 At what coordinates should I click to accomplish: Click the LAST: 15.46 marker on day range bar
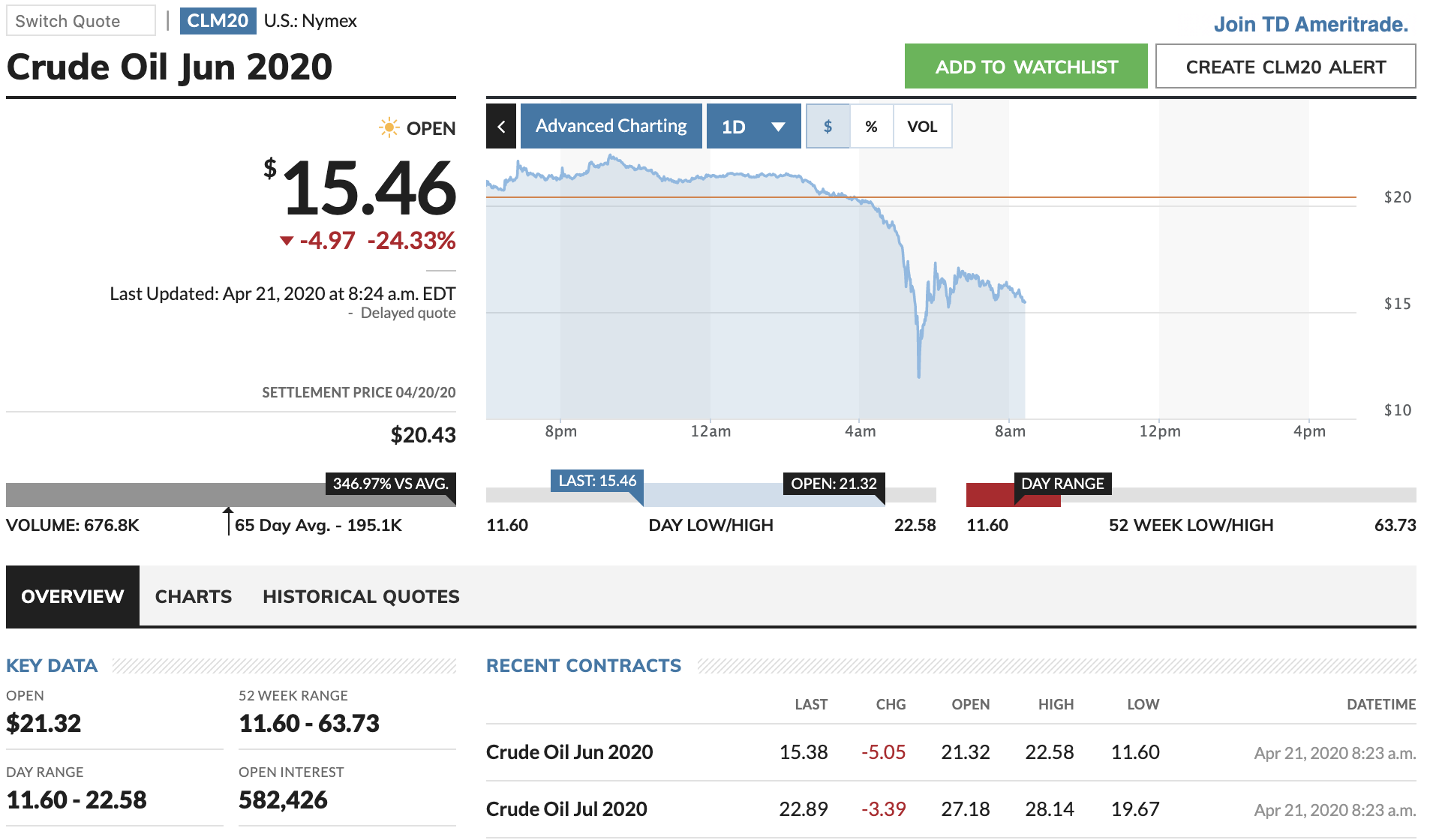[597, 481]
